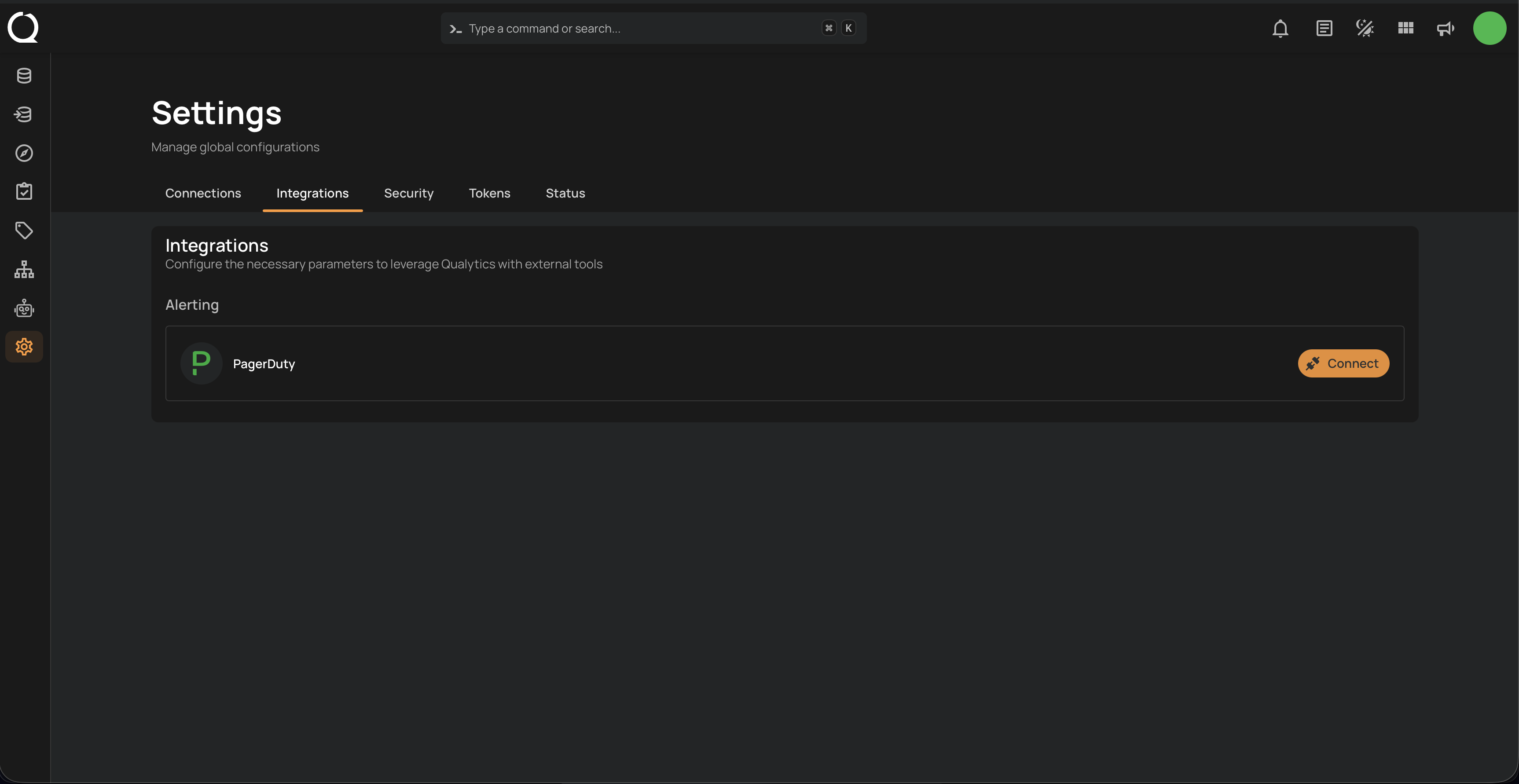This screenshot has height=784, width=1519.
Task: Toggle dark mode with the theme switcher
Action: tap(1365, 28)
